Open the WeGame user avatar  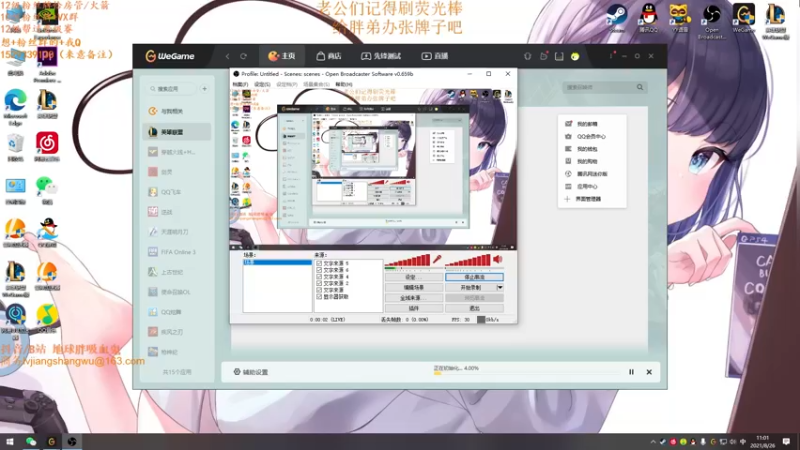[x=575, y=56]
